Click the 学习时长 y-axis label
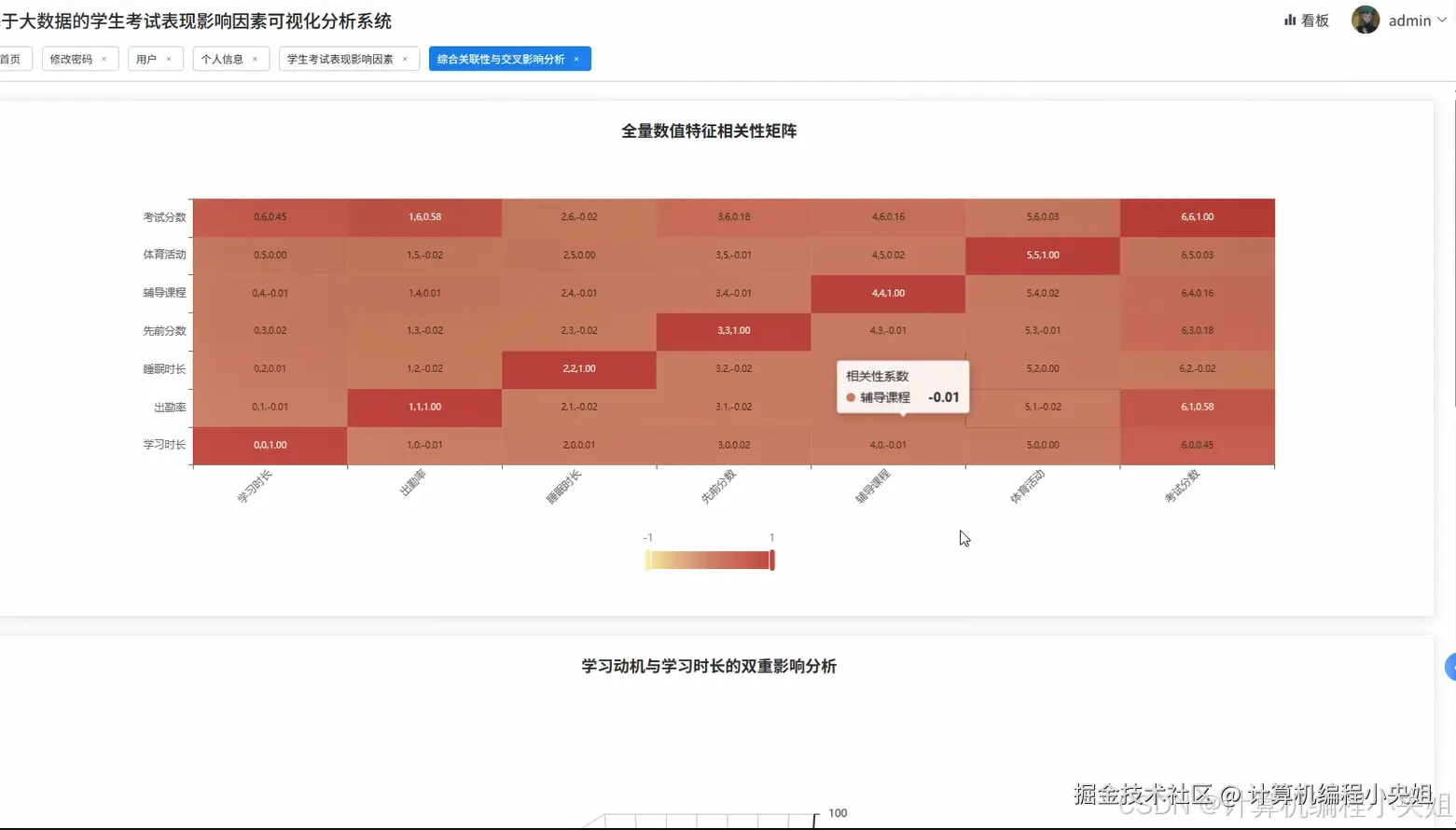 pyautogui.click(x=164, y=445)
